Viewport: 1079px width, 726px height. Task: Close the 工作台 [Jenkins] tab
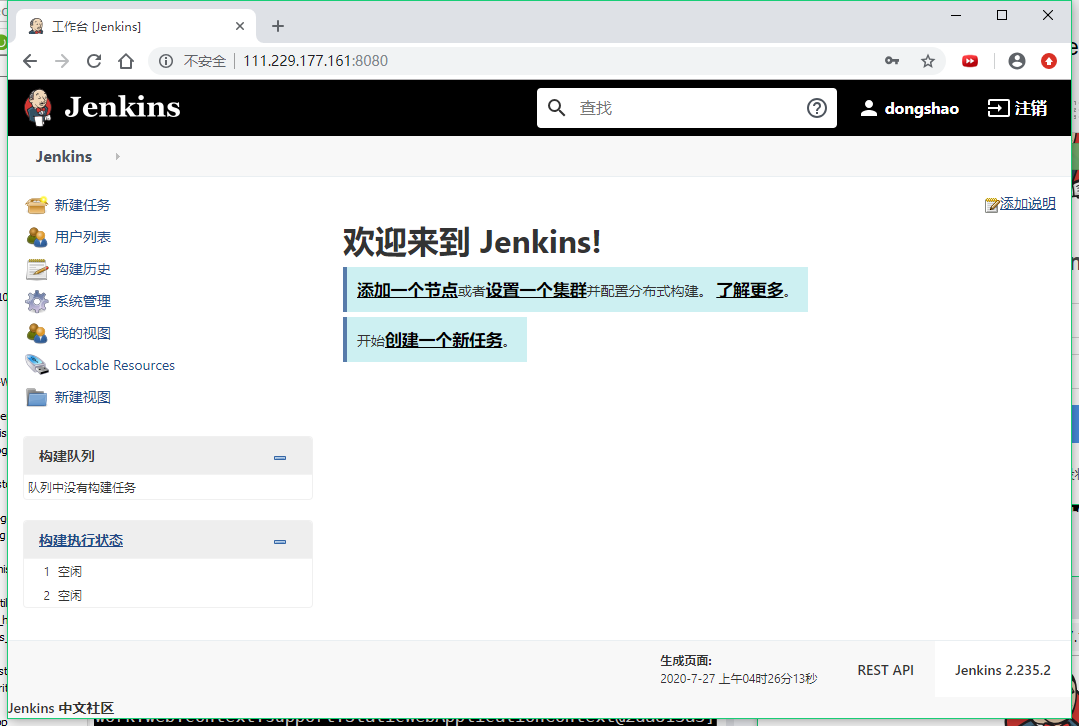[239, 26]
